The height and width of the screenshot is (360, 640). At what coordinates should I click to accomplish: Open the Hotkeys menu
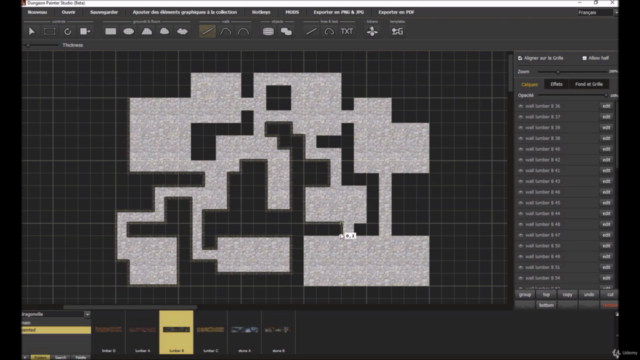261,12
